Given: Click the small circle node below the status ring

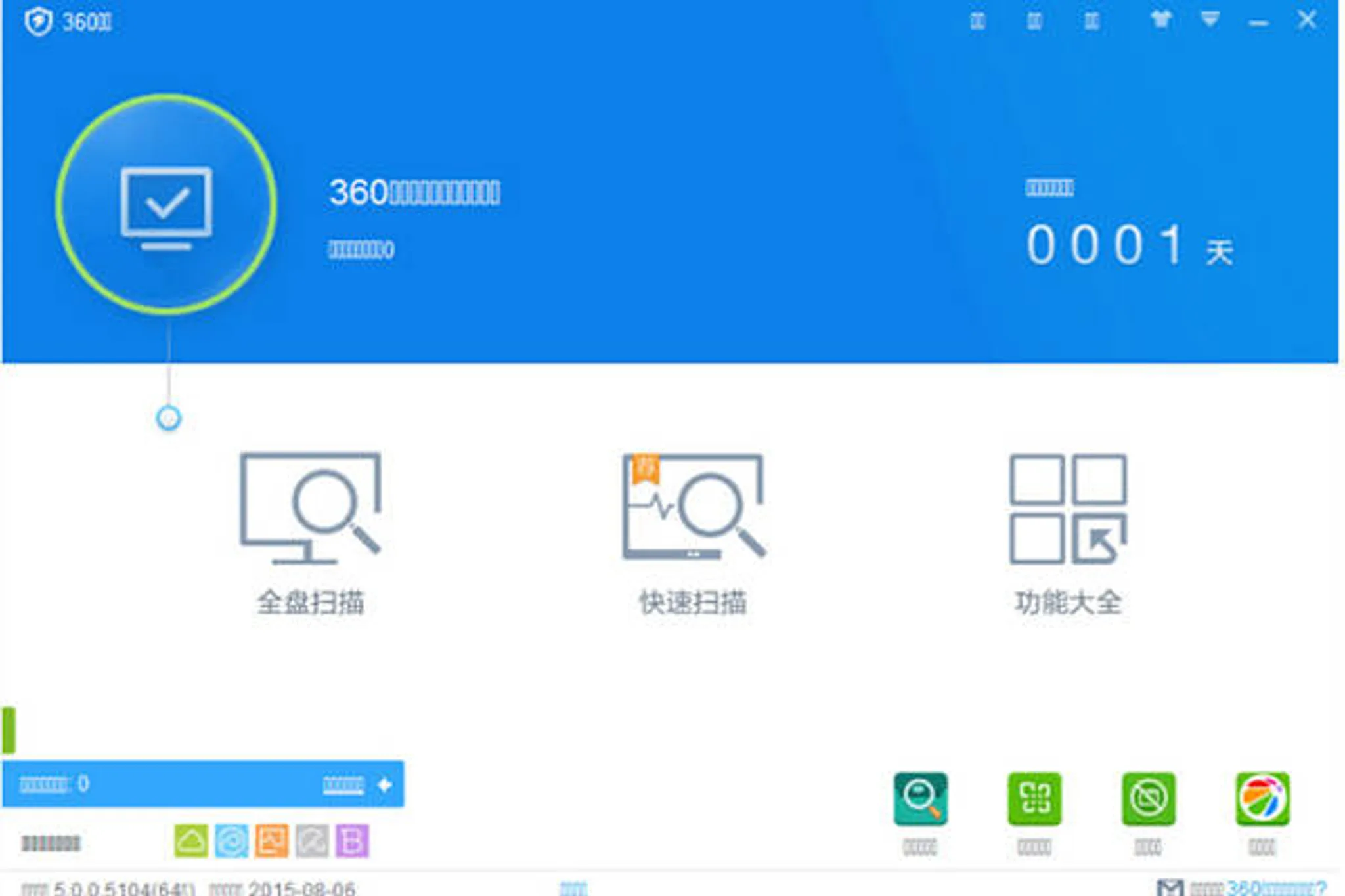Looking at the screenshot, I should pyautogui.click(x=169, y=418).
